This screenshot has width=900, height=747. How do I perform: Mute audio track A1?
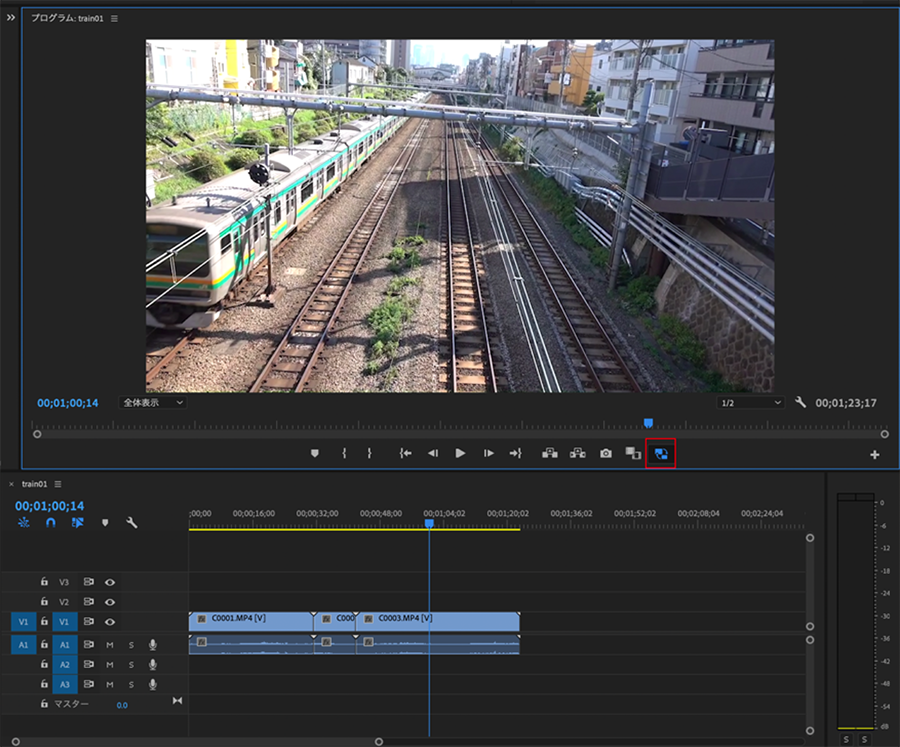coord(110,645)
